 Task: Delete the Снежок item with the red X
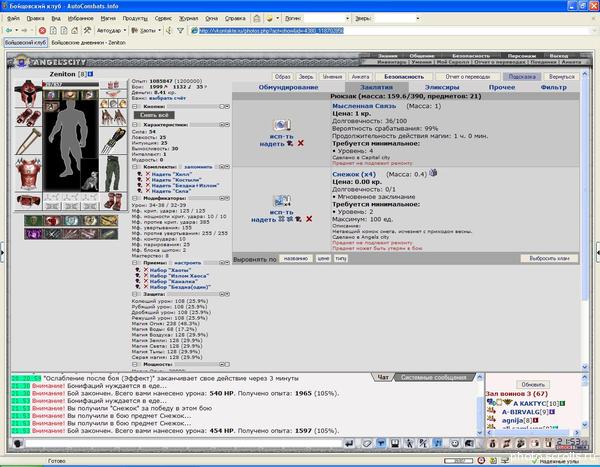(309, 219)
